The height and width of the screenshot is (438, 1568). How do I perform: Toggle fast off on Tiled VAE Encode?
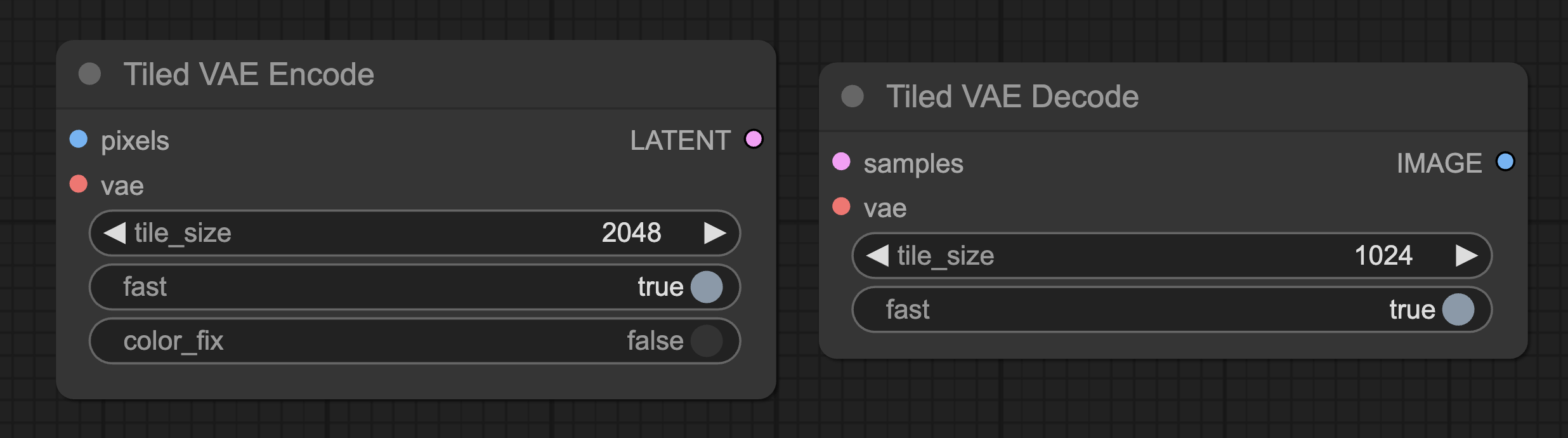pos(706,287)
